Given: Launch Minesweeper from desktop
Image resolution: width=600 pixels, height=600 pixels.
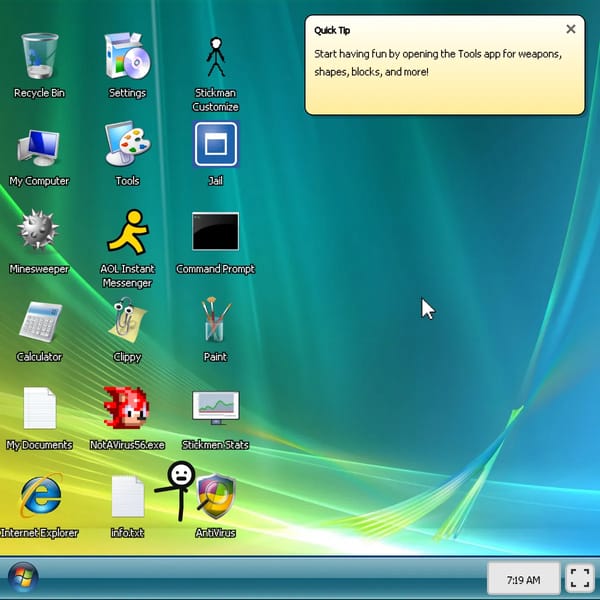Looking at the screenshot, I should coord(38,229).
